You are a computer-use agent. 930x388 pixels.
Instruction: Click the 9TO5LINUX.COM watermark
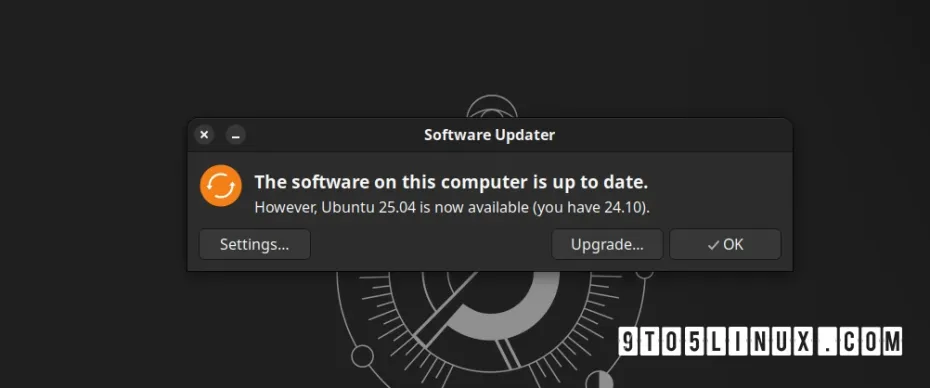tap(760, 342)
